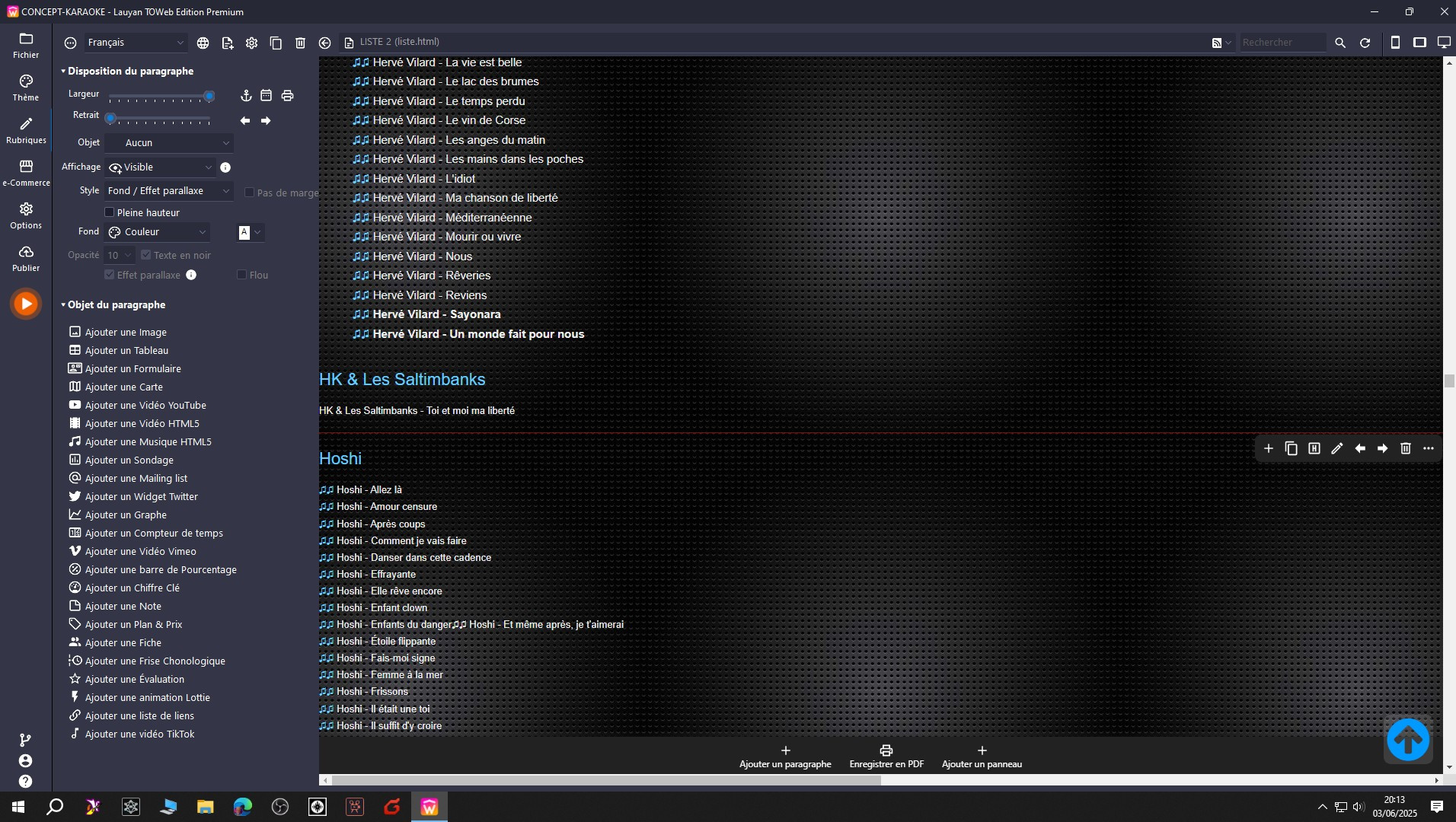Click Ajouter une Musique HTML5
This screenshot has height=822, width=1456.
pos(140,441)
